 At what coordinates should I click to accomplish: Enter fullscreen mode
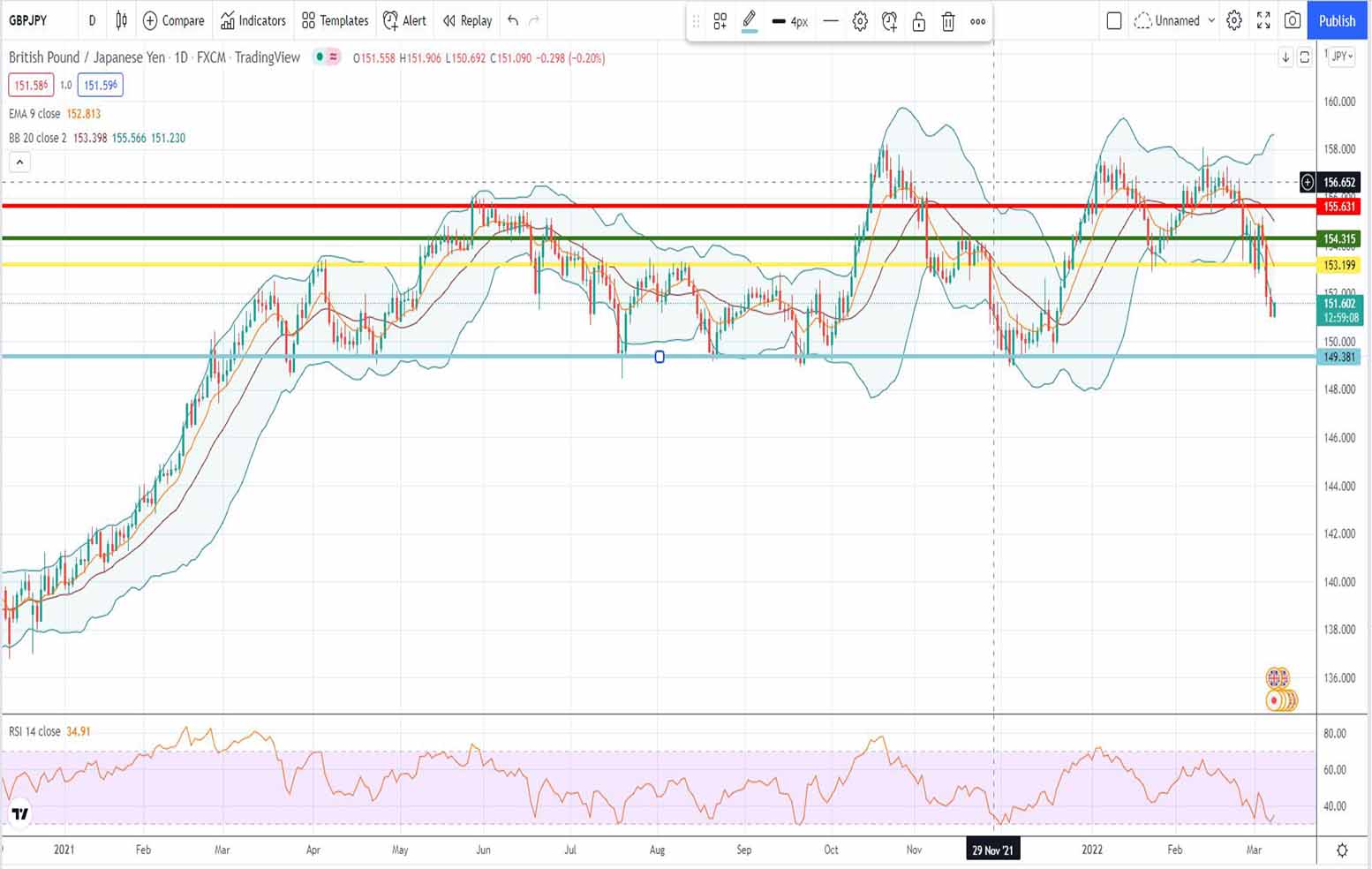[1263, 20]
